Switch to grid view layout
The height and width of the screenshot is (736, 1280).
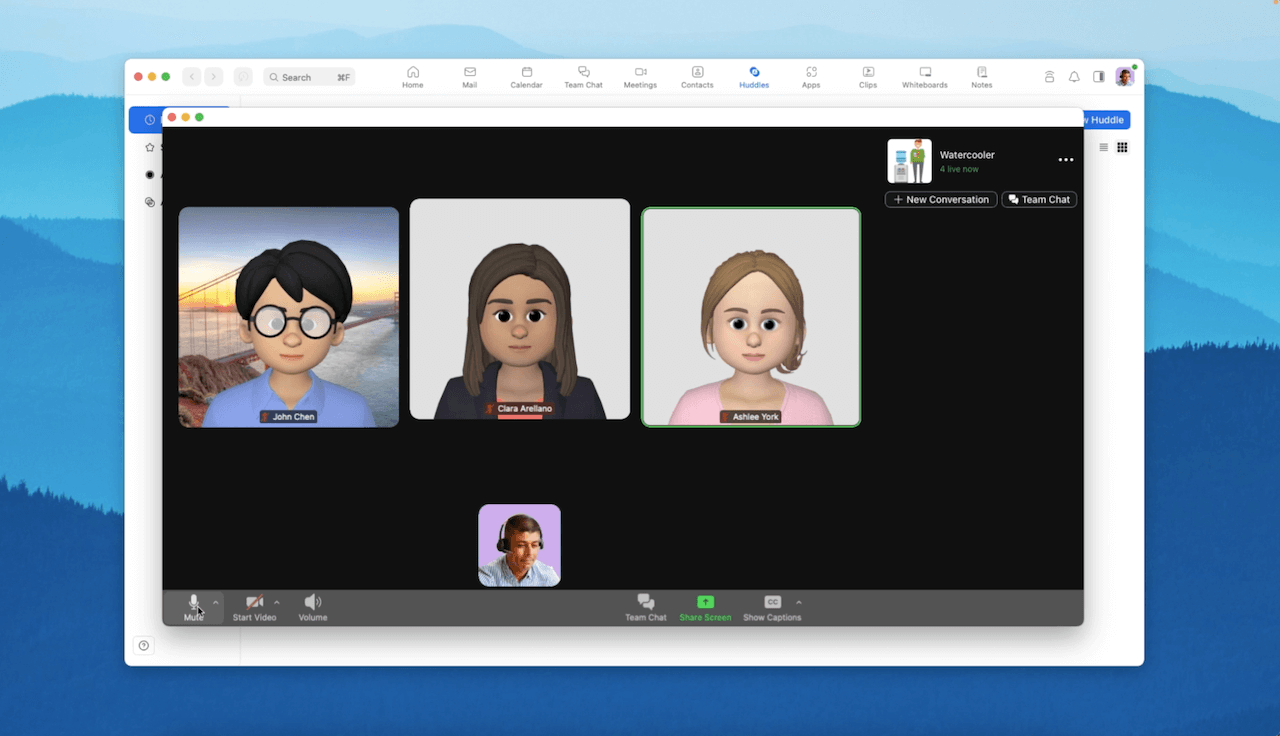coord(1122,146)
